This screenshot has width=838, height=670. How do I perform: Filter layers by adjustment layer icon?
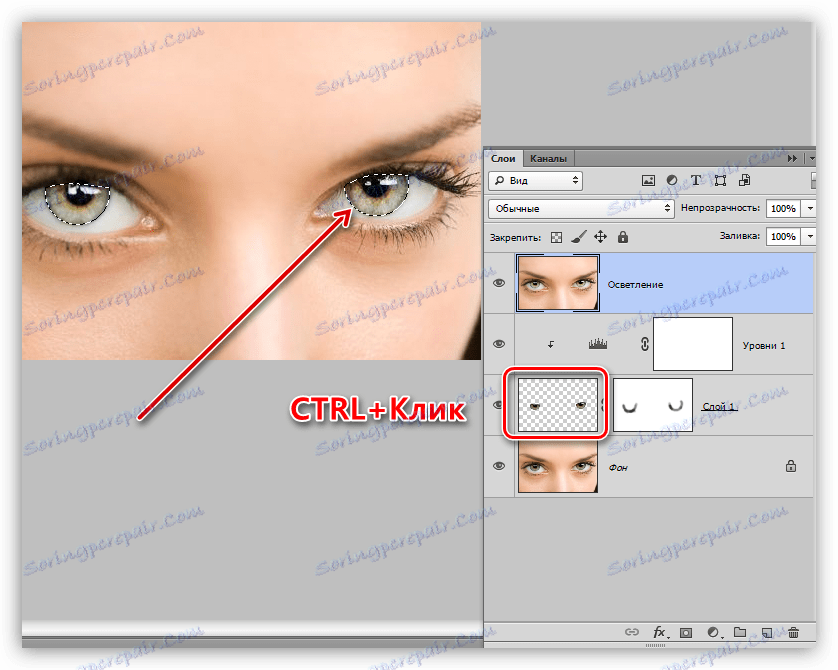(672, 181)
